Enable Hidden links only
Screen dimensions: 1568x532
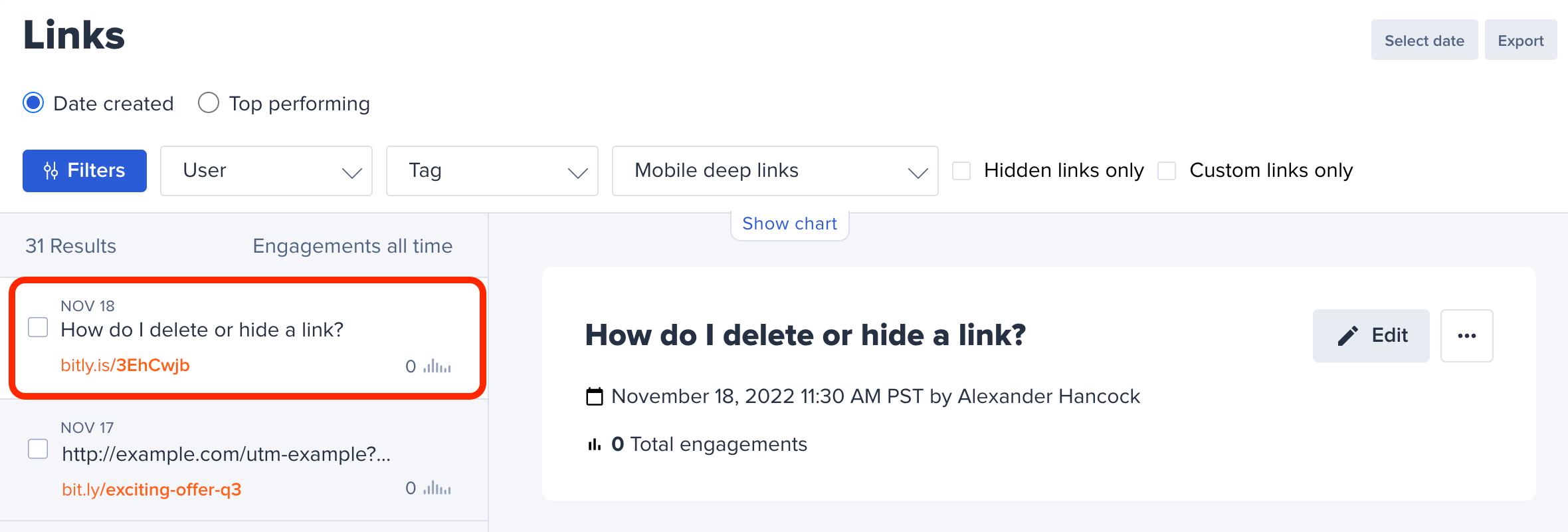point(961,170)
